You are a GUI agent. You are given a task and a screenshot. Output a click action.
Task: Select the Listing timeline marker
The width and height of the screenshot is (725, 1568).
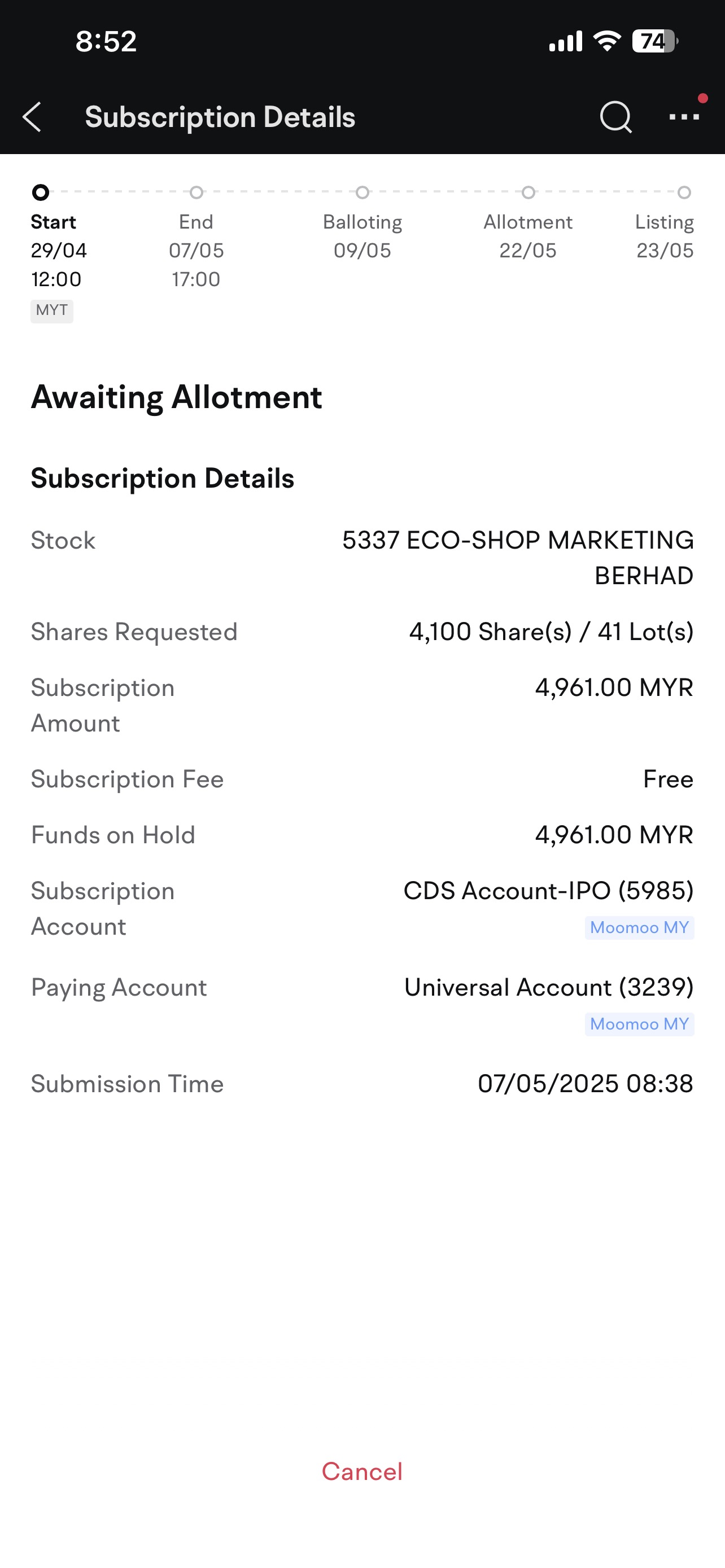[684, 192]
